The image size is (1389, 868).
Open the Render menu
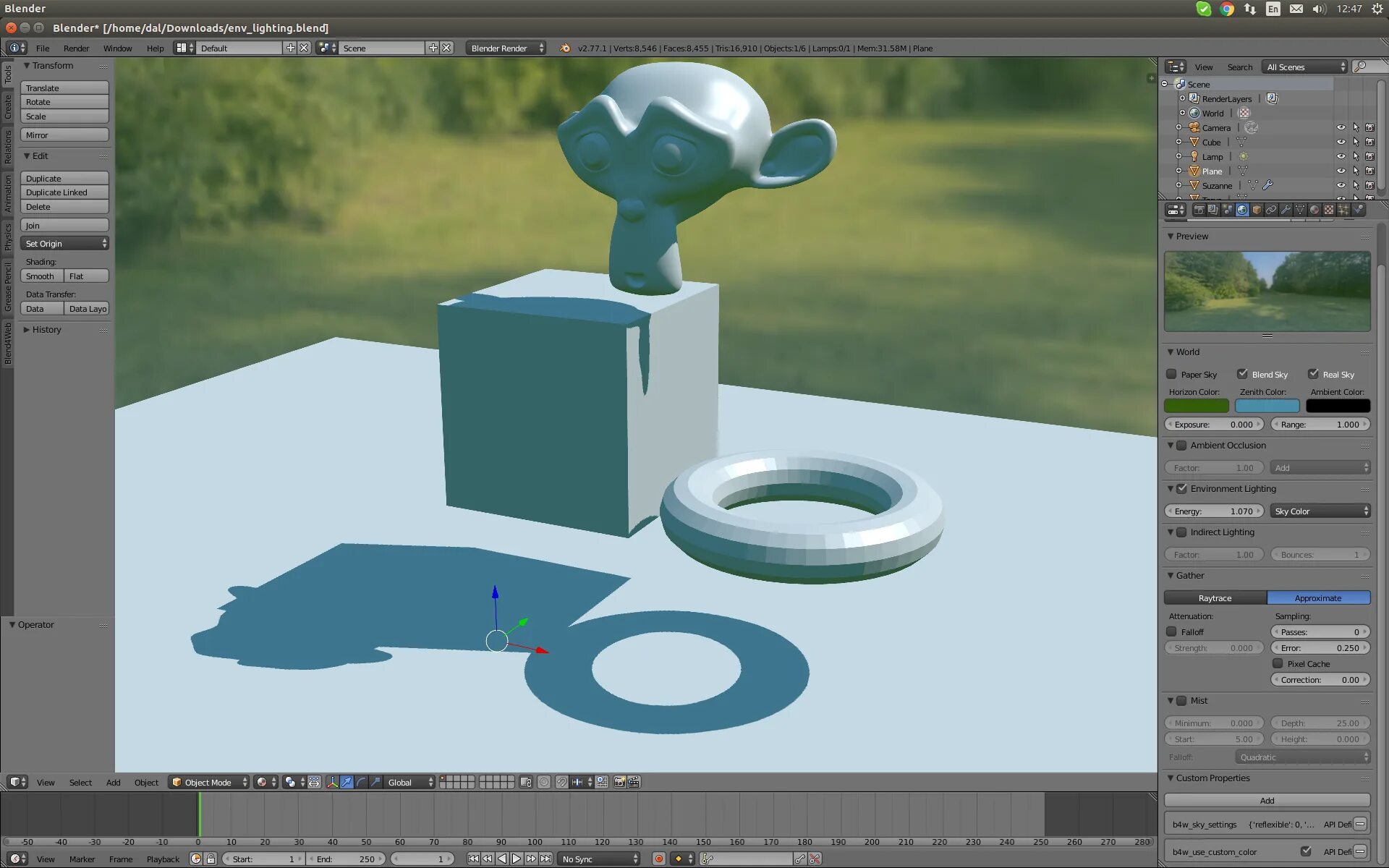(x=76, y=48)
